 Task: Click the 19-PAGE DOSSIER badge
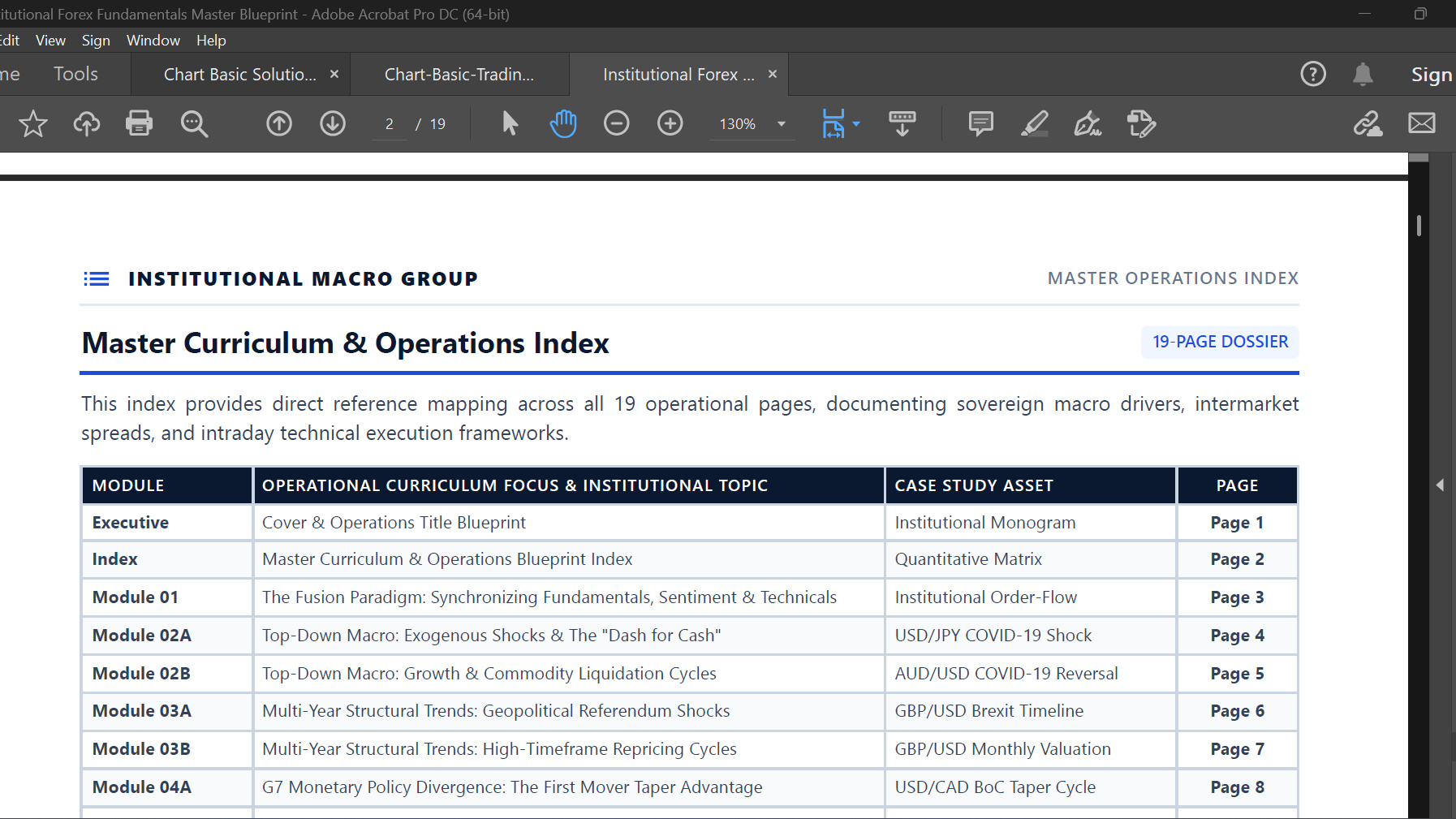[1220, 342]
